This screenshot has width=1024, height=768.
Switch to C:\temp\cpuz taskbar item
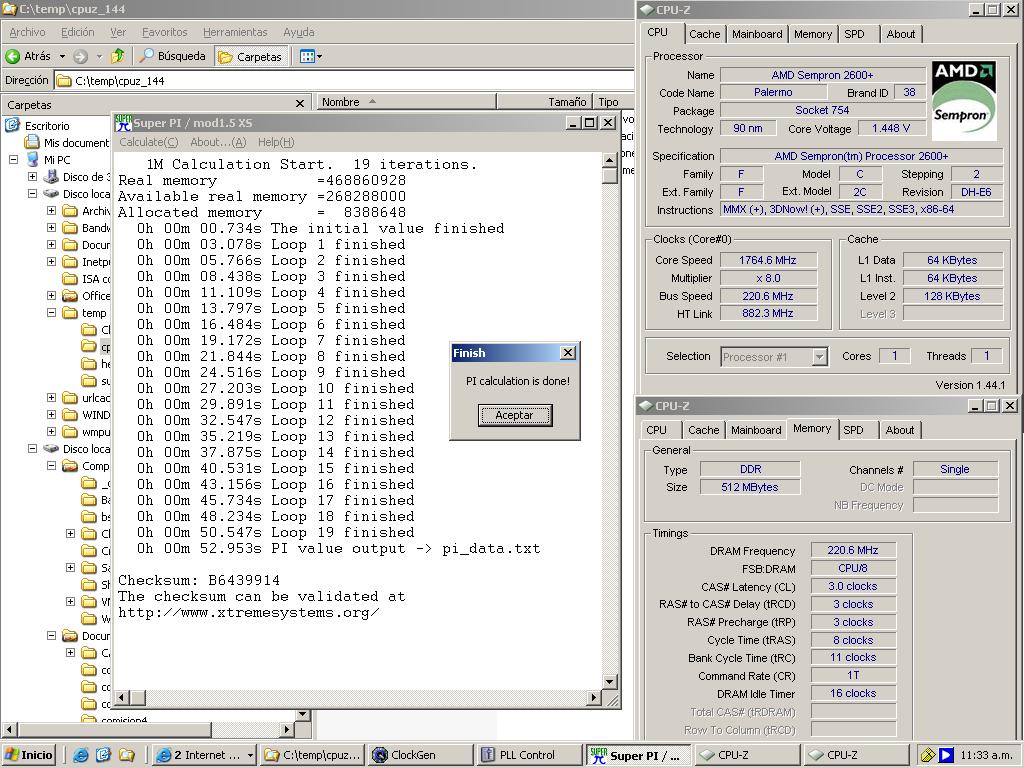click(x=312, y=755)
